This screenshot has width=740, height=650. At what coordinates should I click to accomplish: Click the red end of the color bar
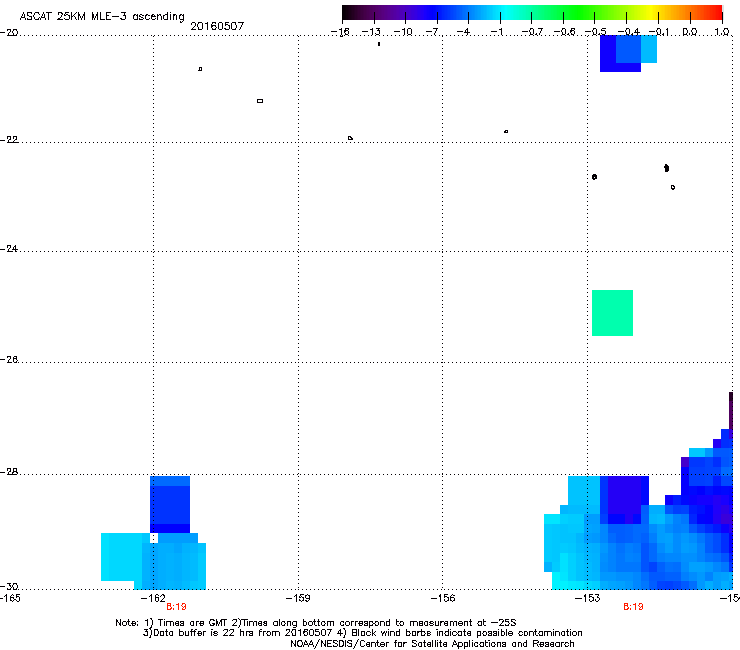pos(714,13)
